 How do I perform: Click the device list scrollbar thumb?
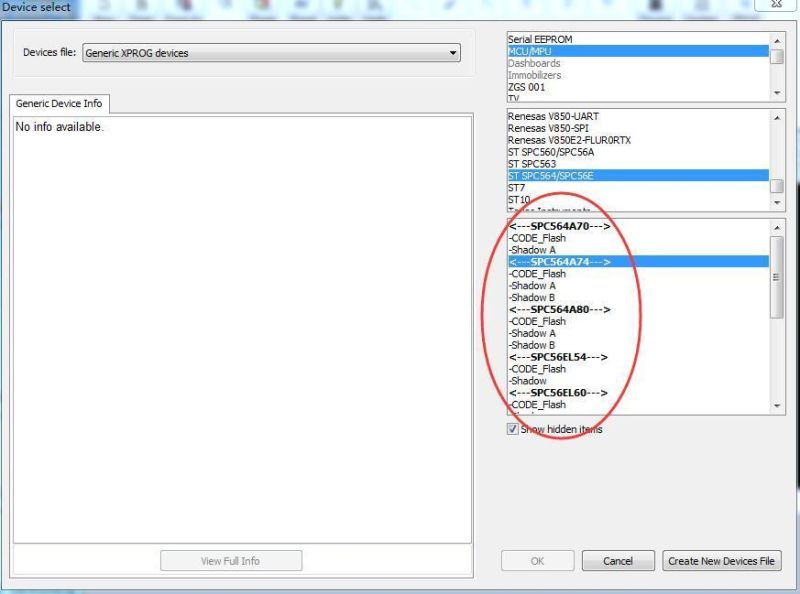pyautogui.click(x=777, y=277)
